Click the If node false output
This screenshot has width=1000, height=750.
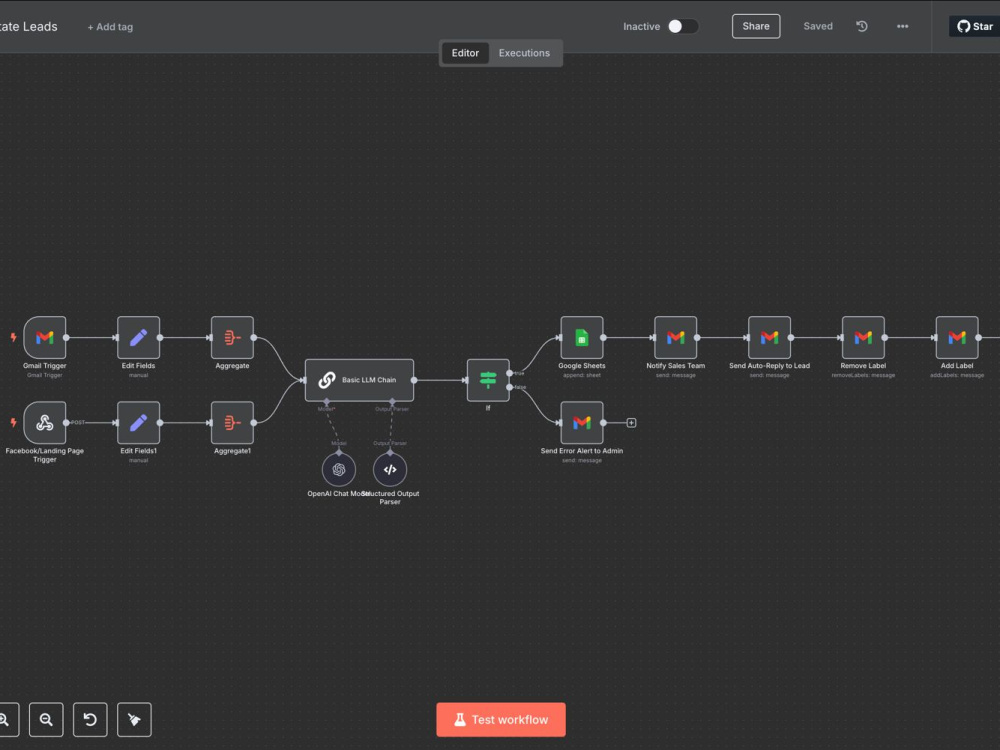click(x=510, y=387)
